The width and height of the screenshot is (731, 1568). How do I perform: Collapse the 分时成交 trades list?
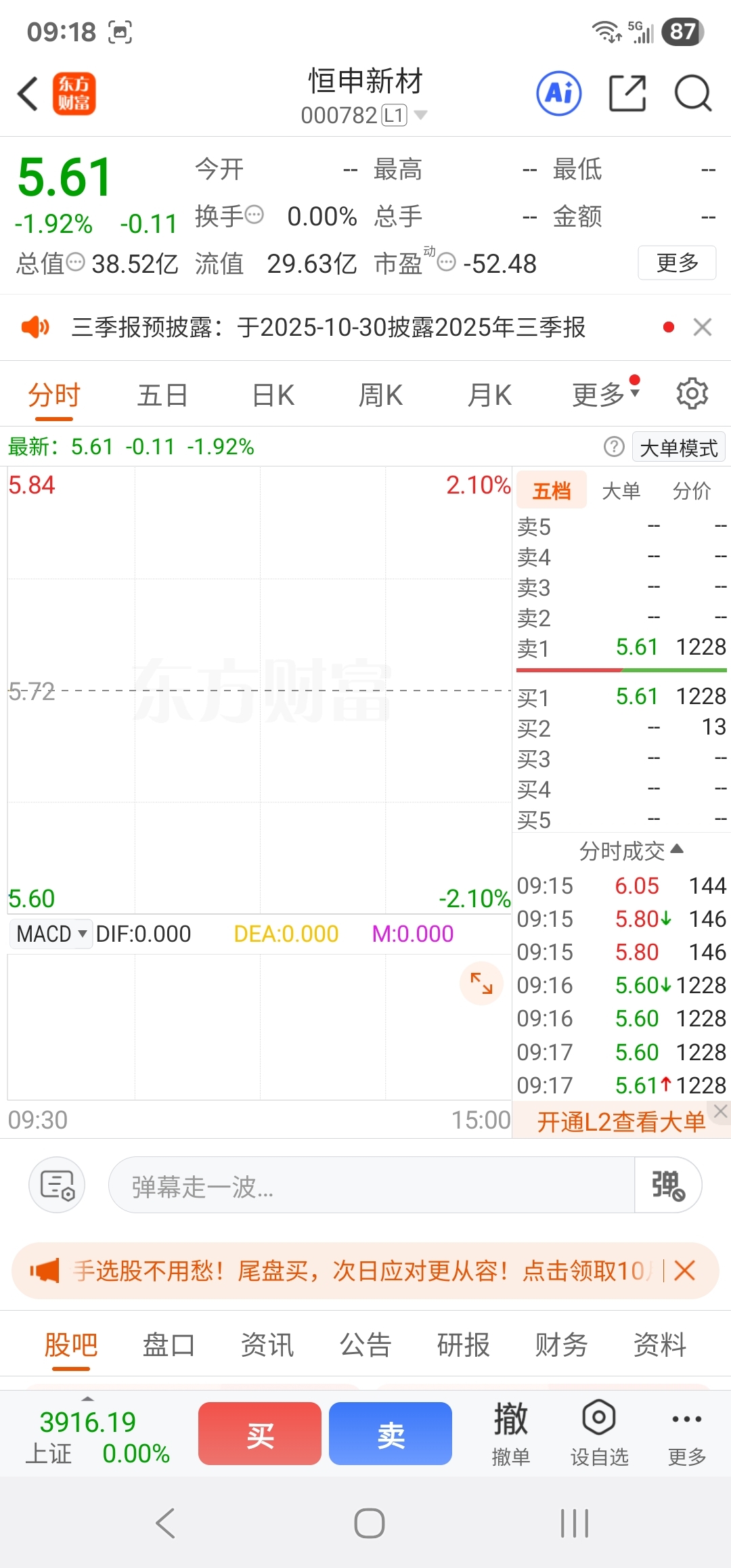tap(631, 850)
